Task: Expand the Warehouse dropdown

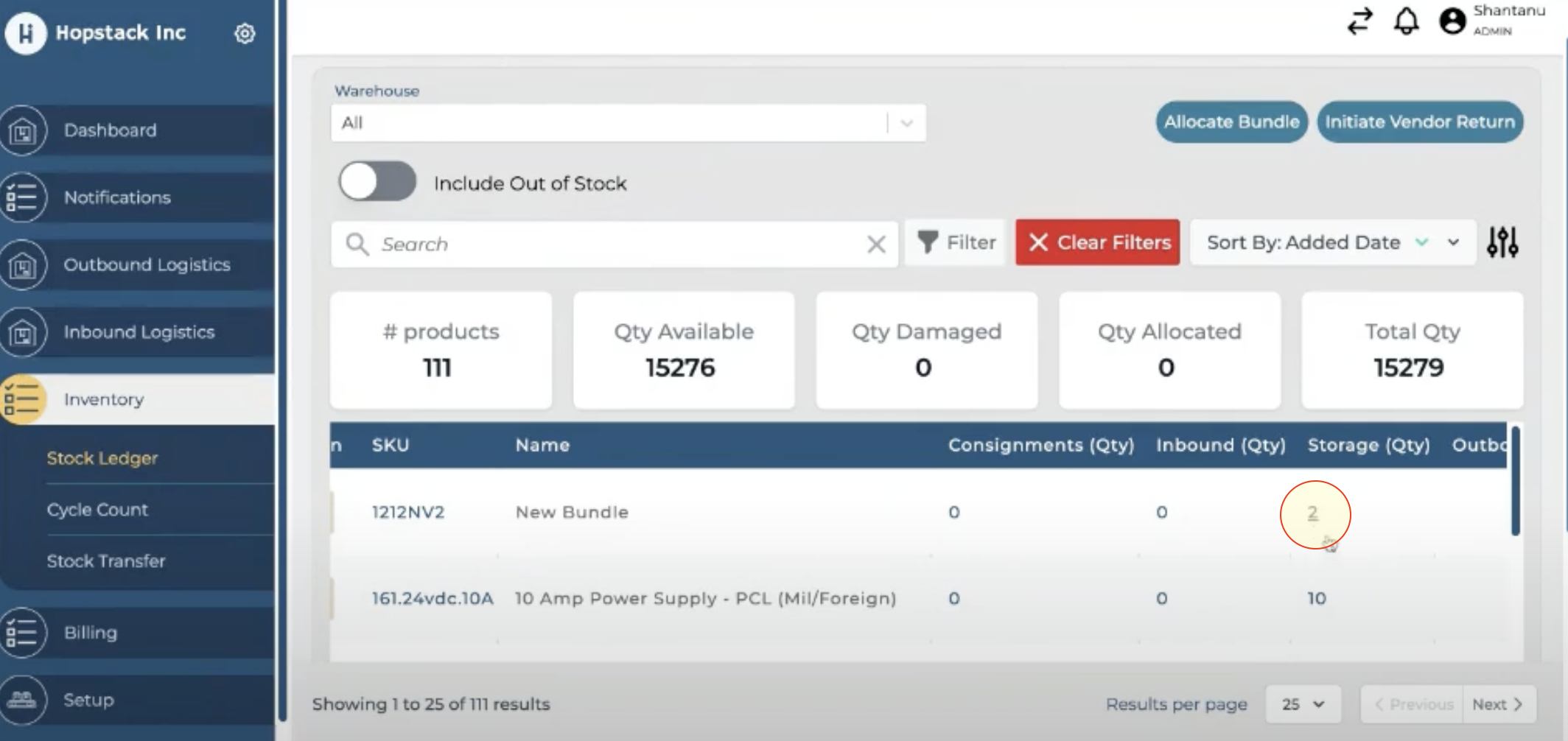Action: 907,123
